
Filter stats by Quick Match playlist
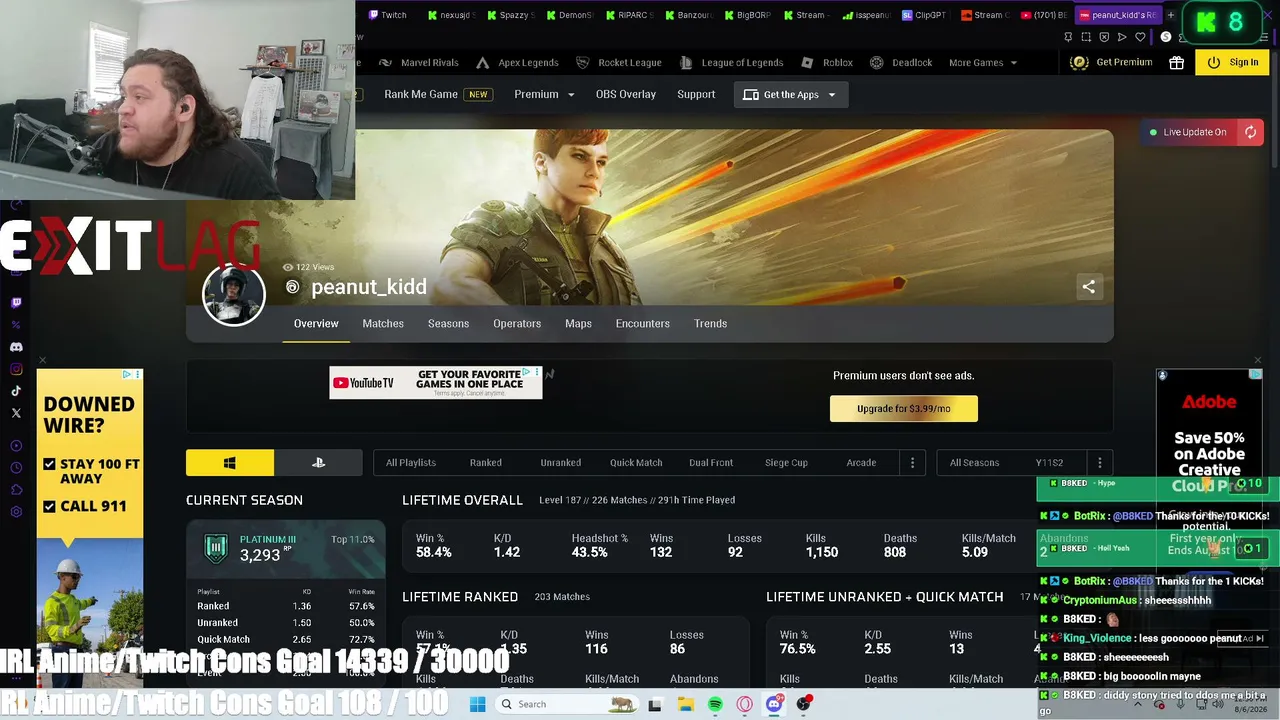click(x=636, y=463)
